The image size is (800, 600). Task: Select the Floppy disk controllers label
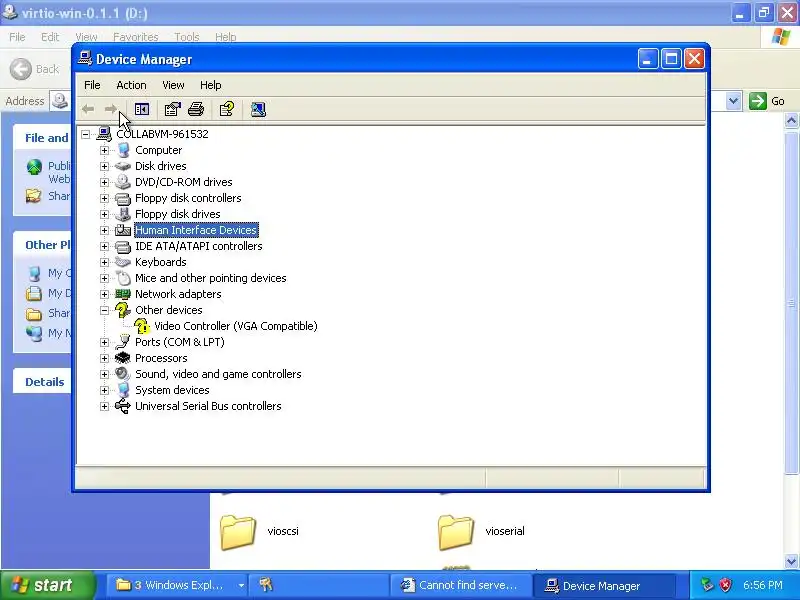coord(188,198)
